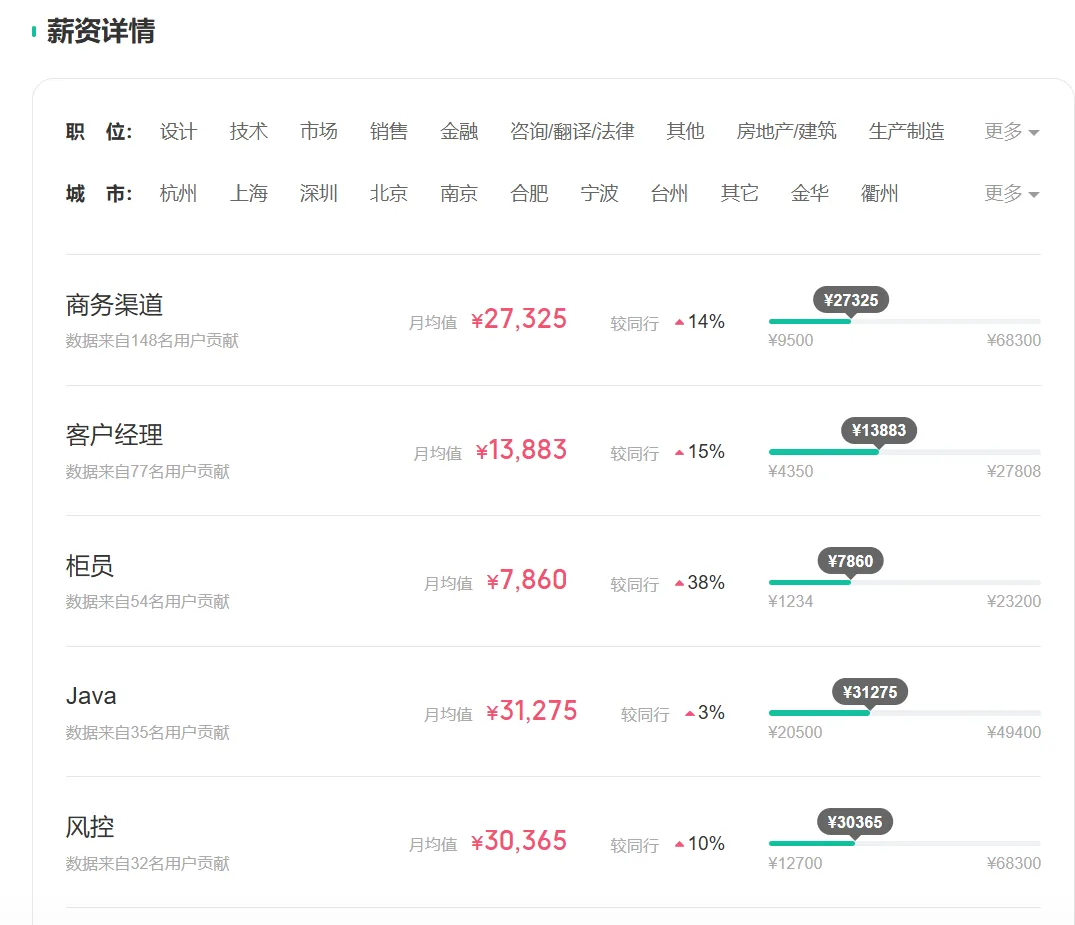Open the 客户经理 salary entry
The height and width of the screenshot is (925, 1075).
[114, 435]
